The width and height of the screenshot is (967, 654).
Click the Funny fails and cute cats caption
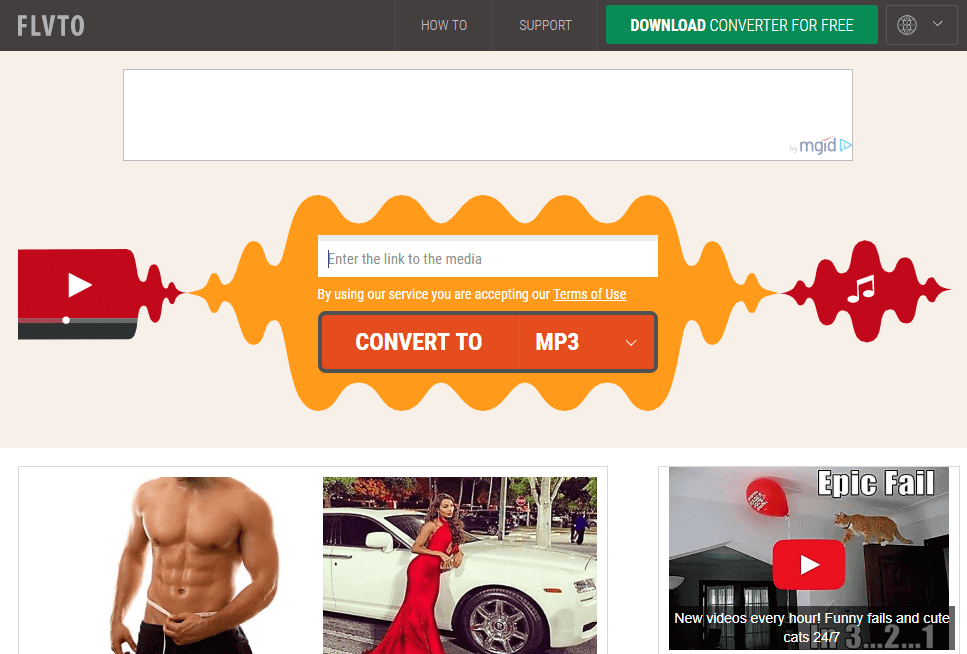tap(812, 627)
